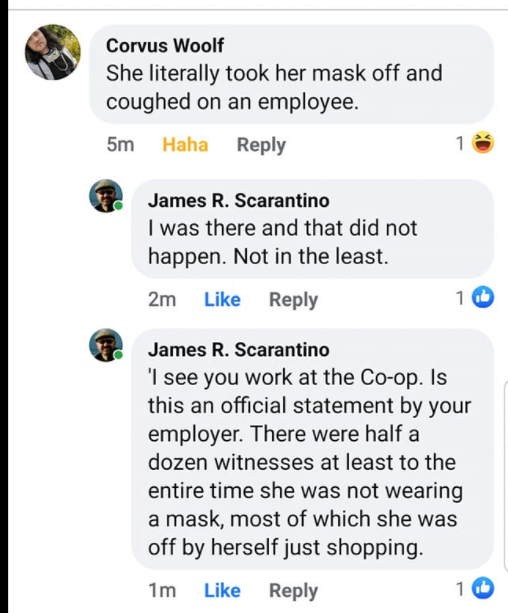508x613 pixels.
Task: Reply to Corvus Woolf's comment
Action: coord(261,145)
